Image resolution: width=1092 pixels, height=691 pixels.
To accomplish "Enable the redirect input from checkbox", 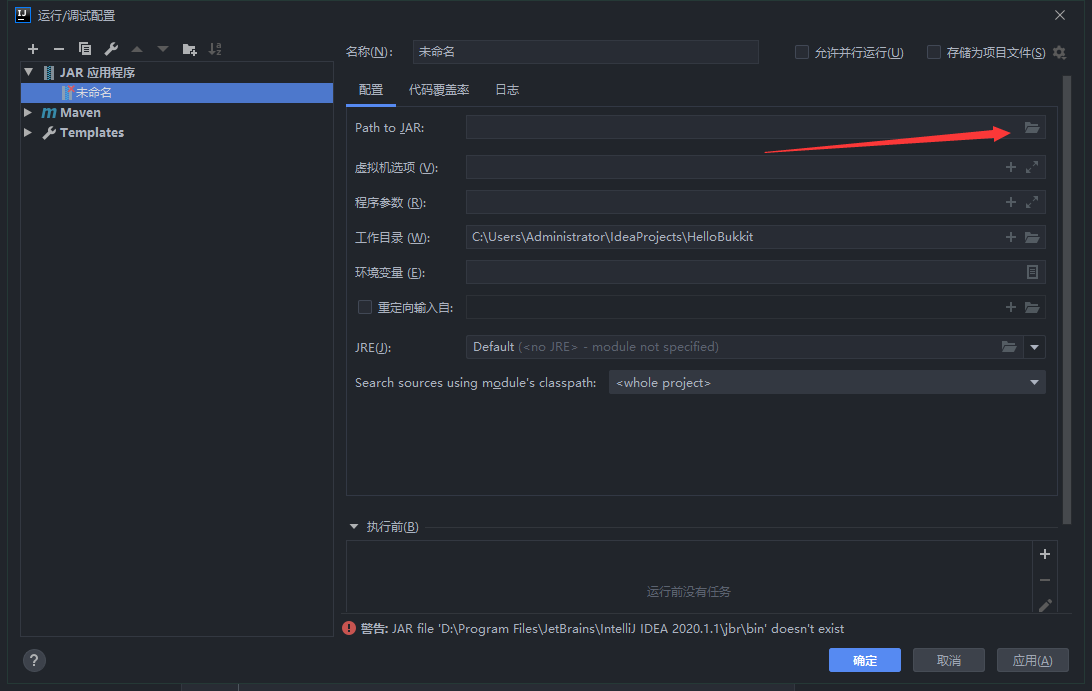I will [365, 307].
